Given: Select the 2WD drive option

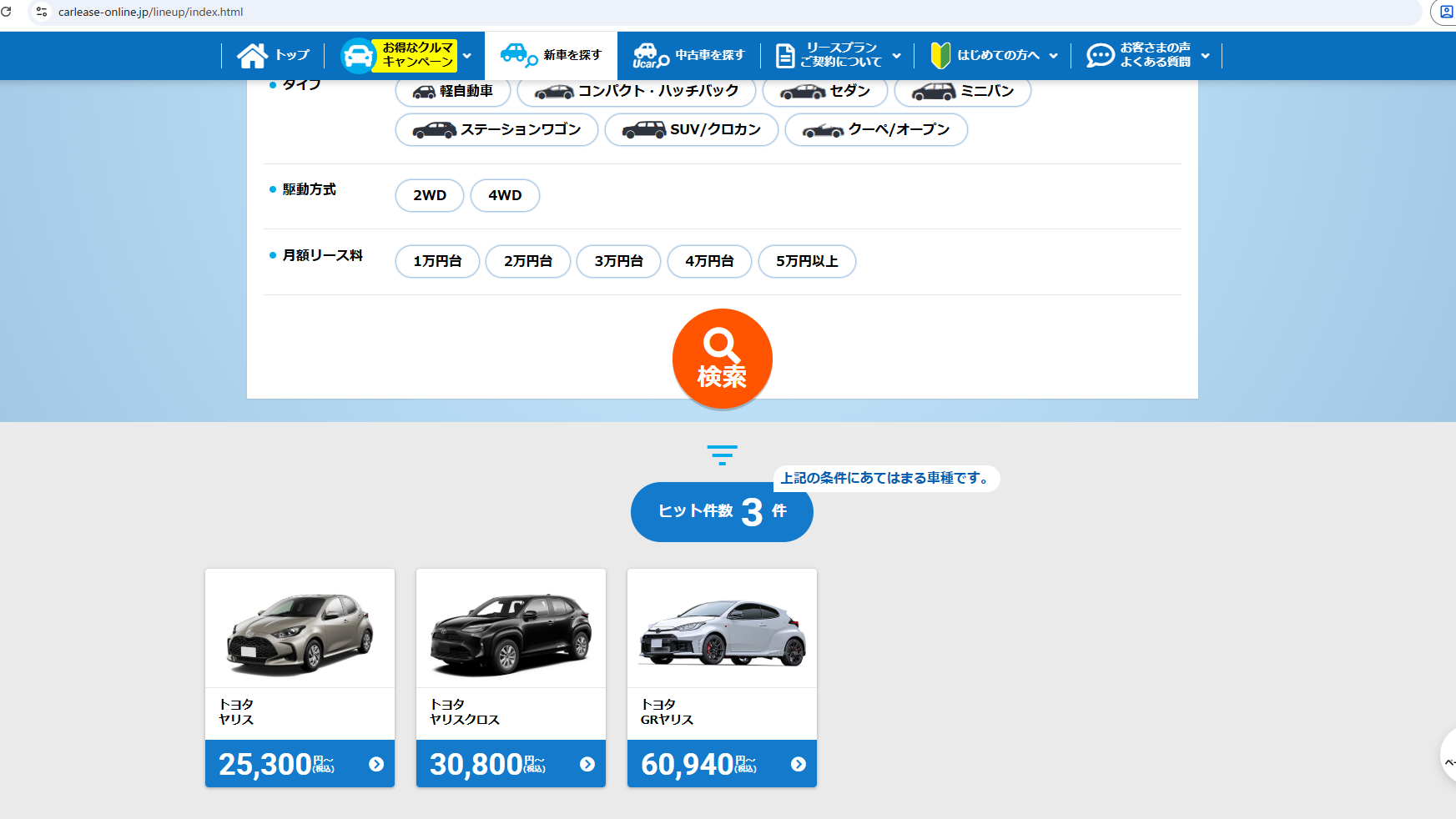Looking at the screenshot, I should (430, 195).
